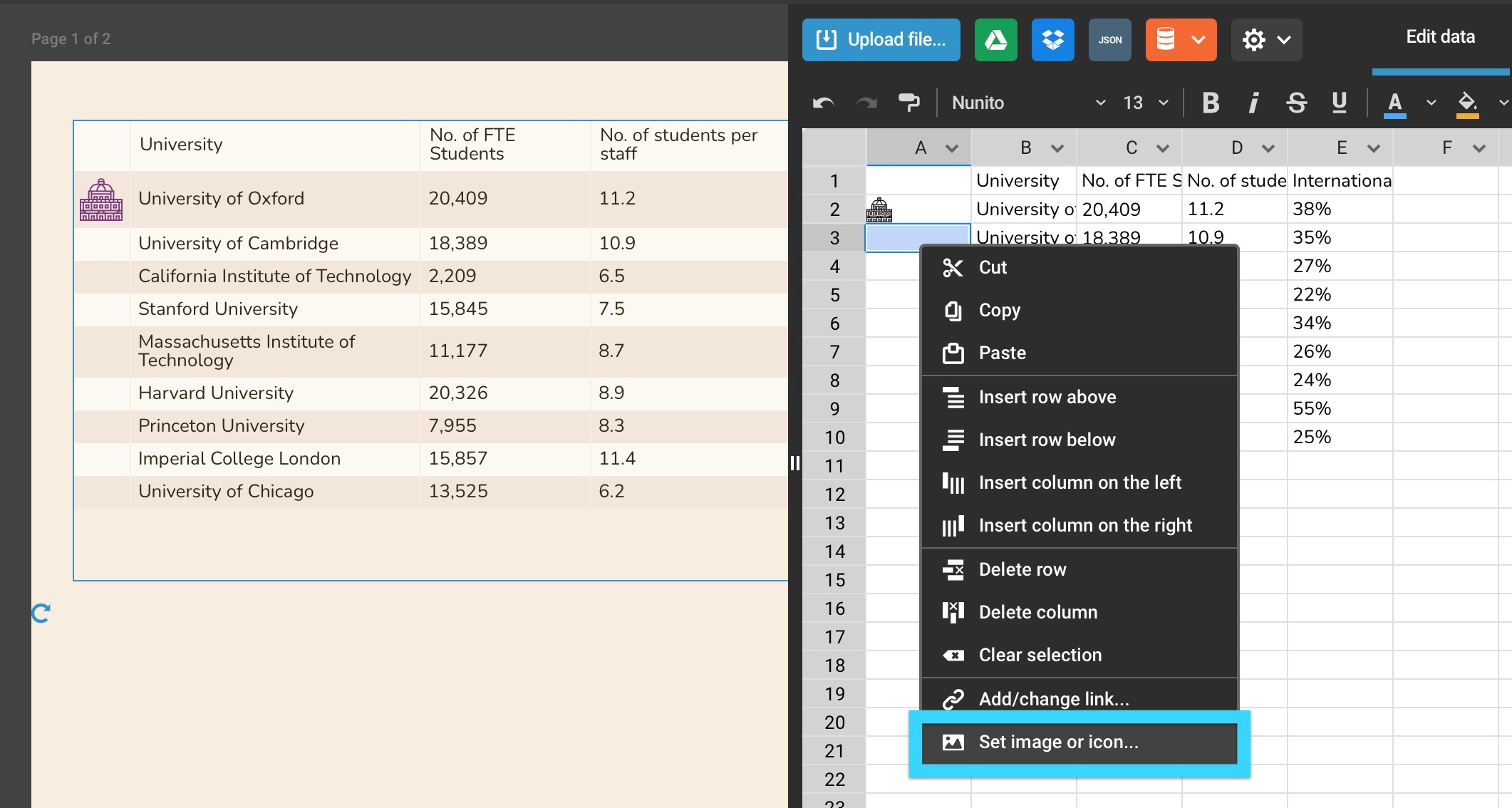
Task: Expand the text color options arrow
Action: pos(1431,103)
